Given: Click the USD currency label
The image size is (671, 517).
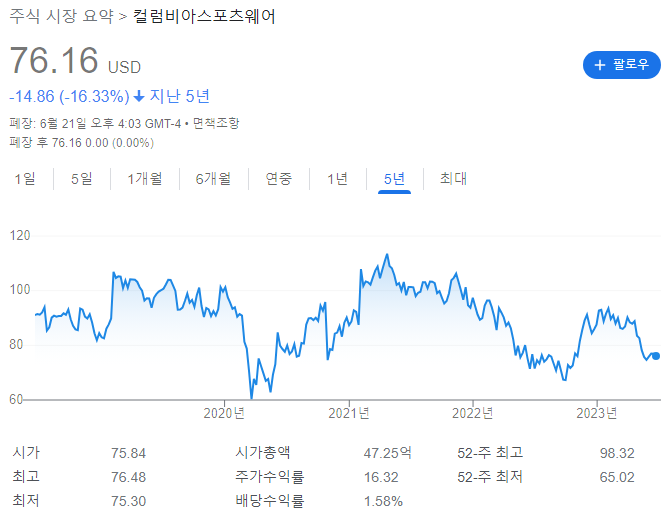Looking at the screenshot, I should click(124, 67).
